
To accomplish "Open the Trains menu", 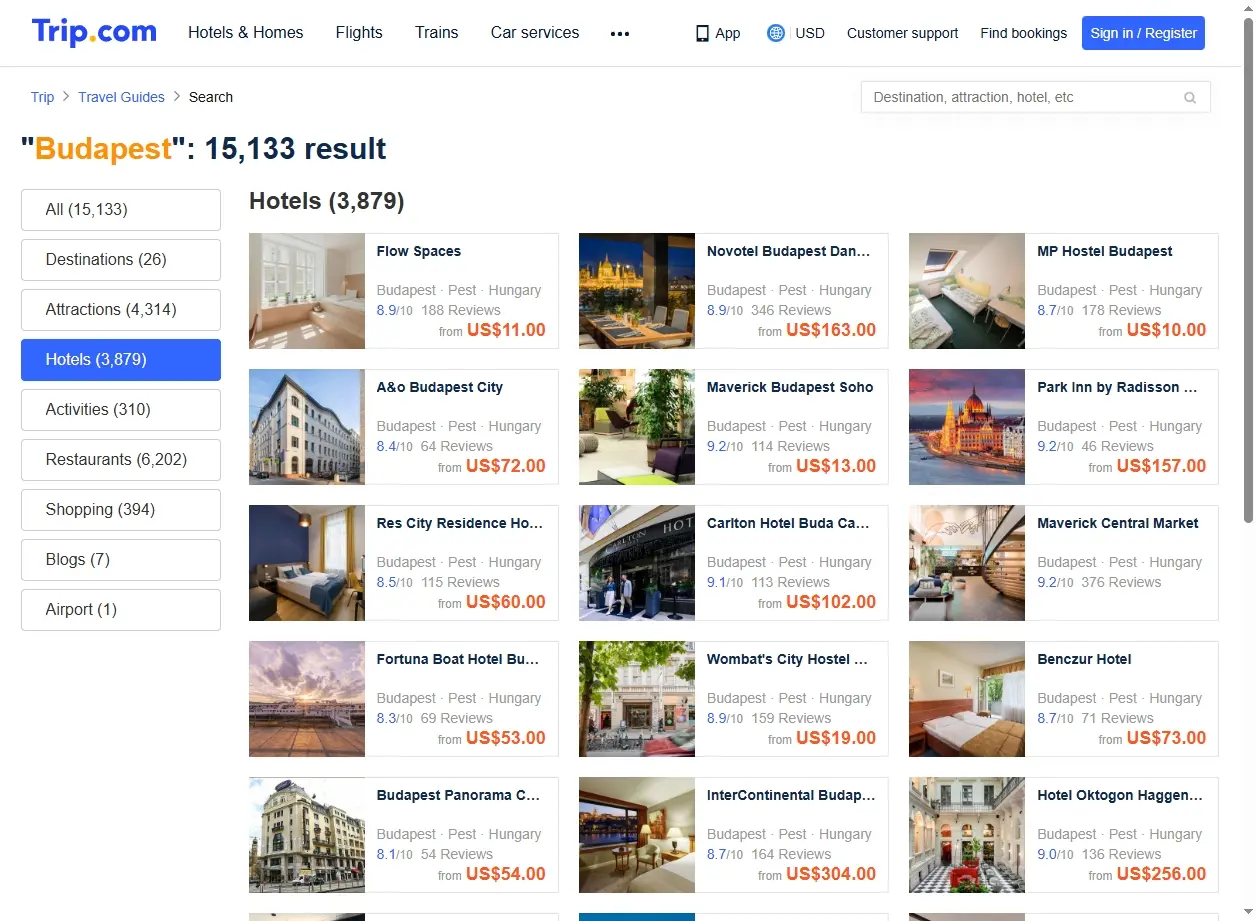I will pyautogui.click(x=437, y=33).
